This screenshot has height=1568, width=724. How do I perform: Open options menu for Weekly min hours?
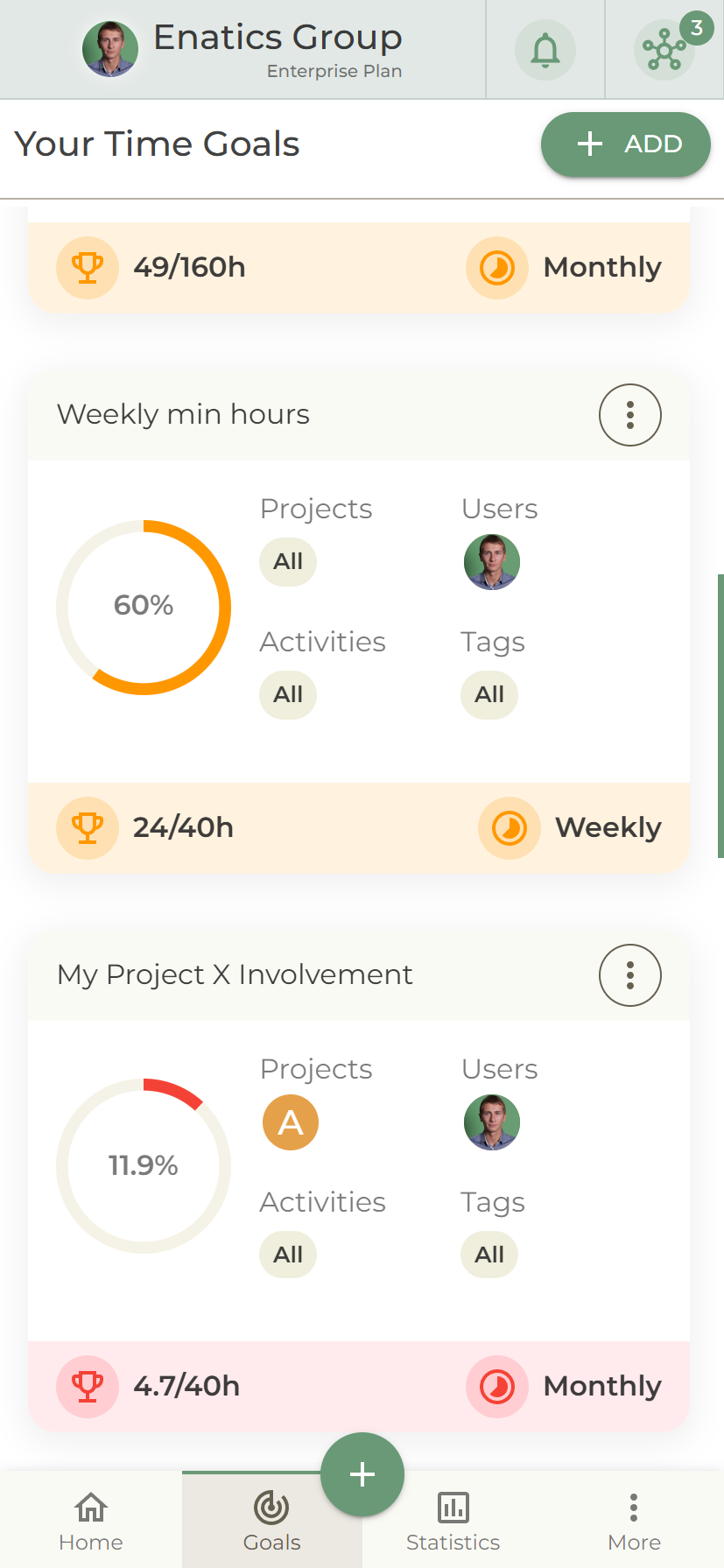click(629, 415)
